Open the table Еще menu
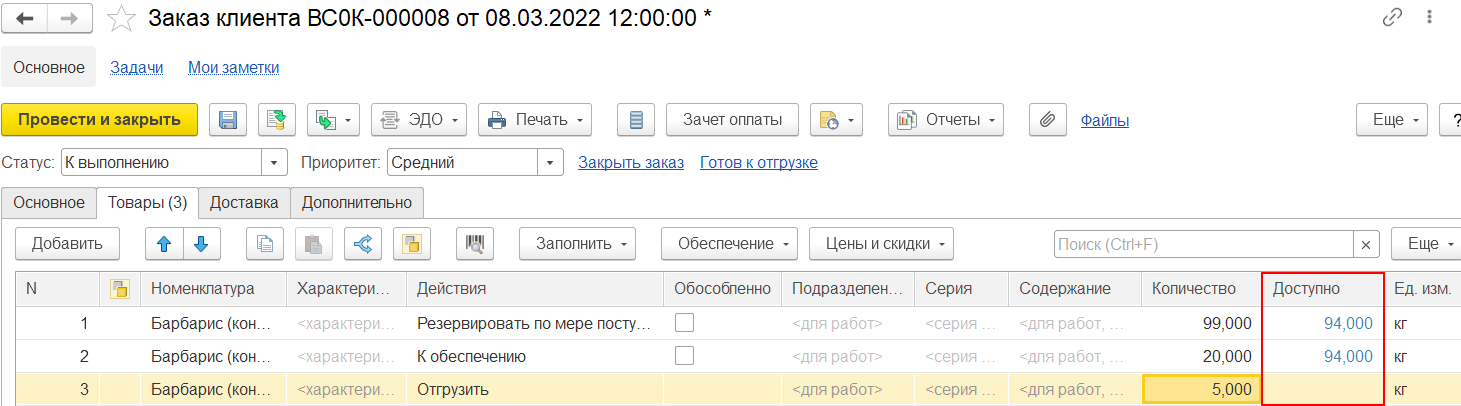The height and width of the screenshot is (406, 1461). tap(1425, 243)
